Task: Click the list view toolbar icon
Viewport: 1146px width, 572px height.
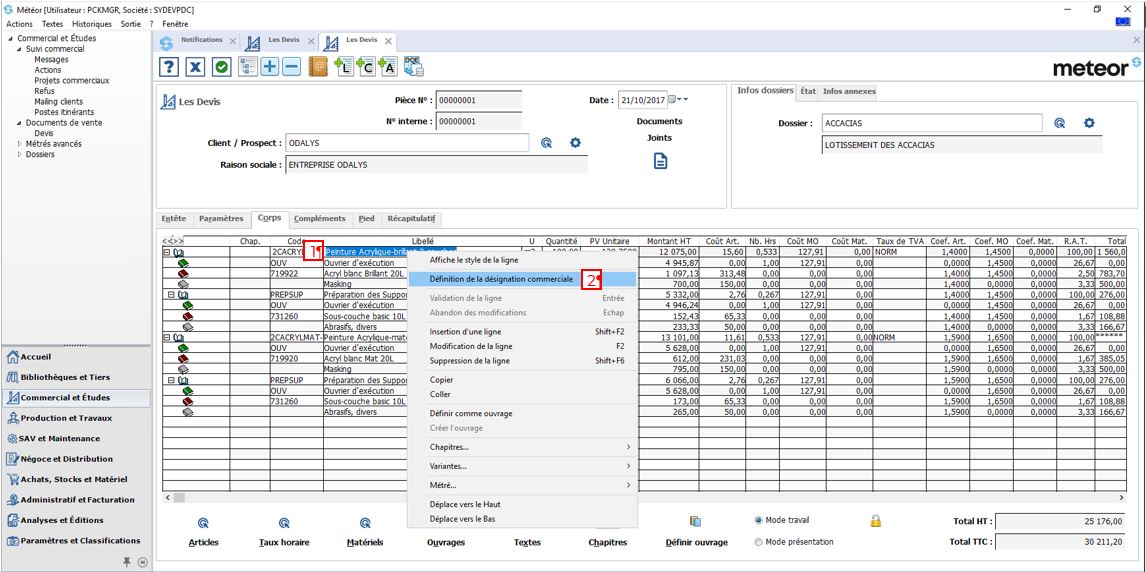Action: pos(248,67)
